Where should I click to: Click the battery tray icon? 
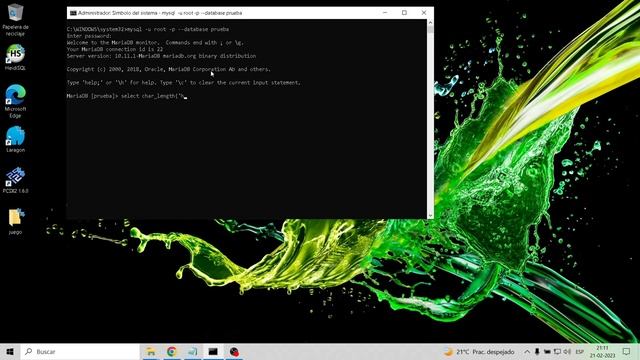(x=547, y=351)
